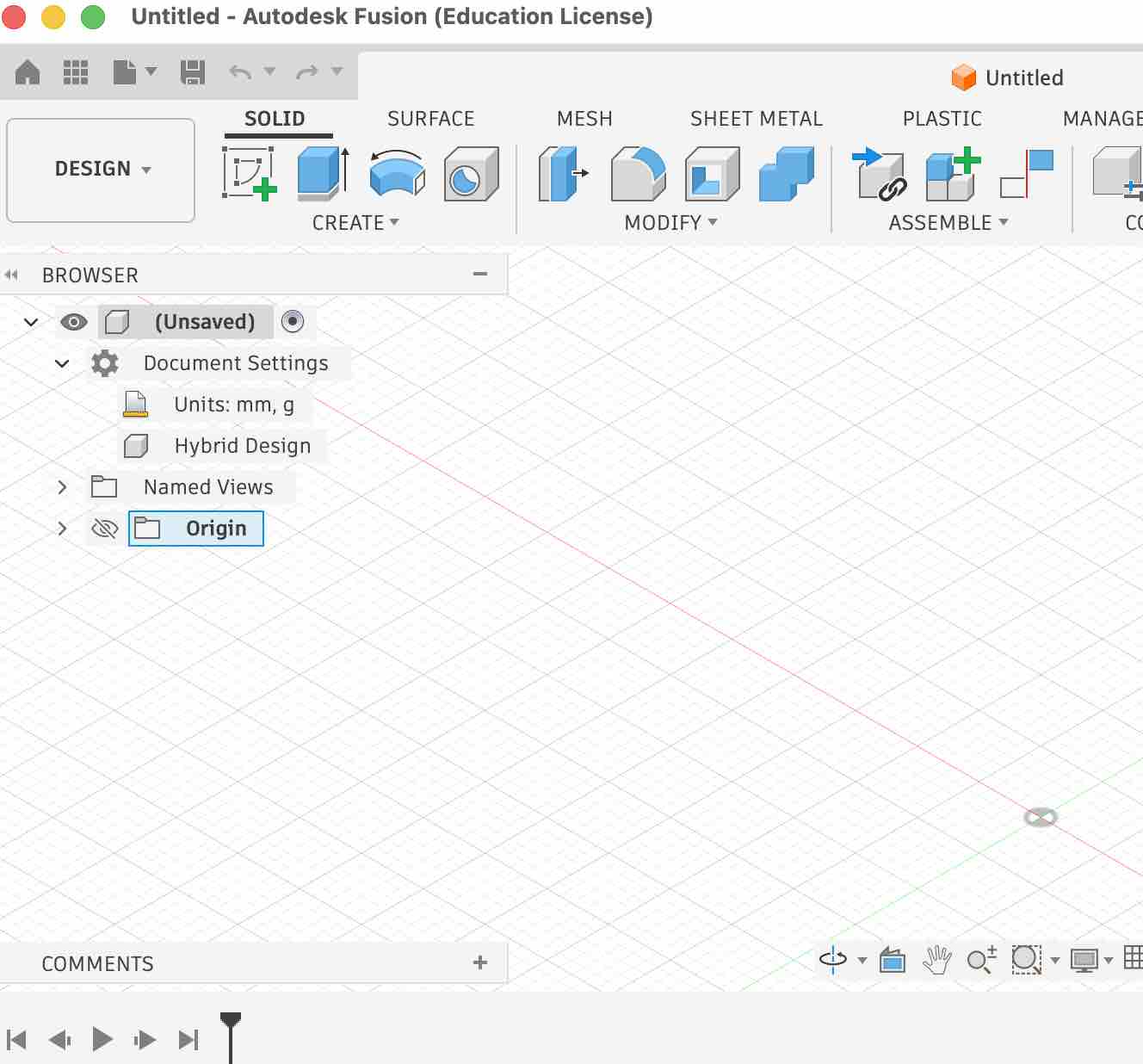Save the design with the floppy icon
Image resolution: width=1143 pixels, height=1064 pixels.
(193, 71)
